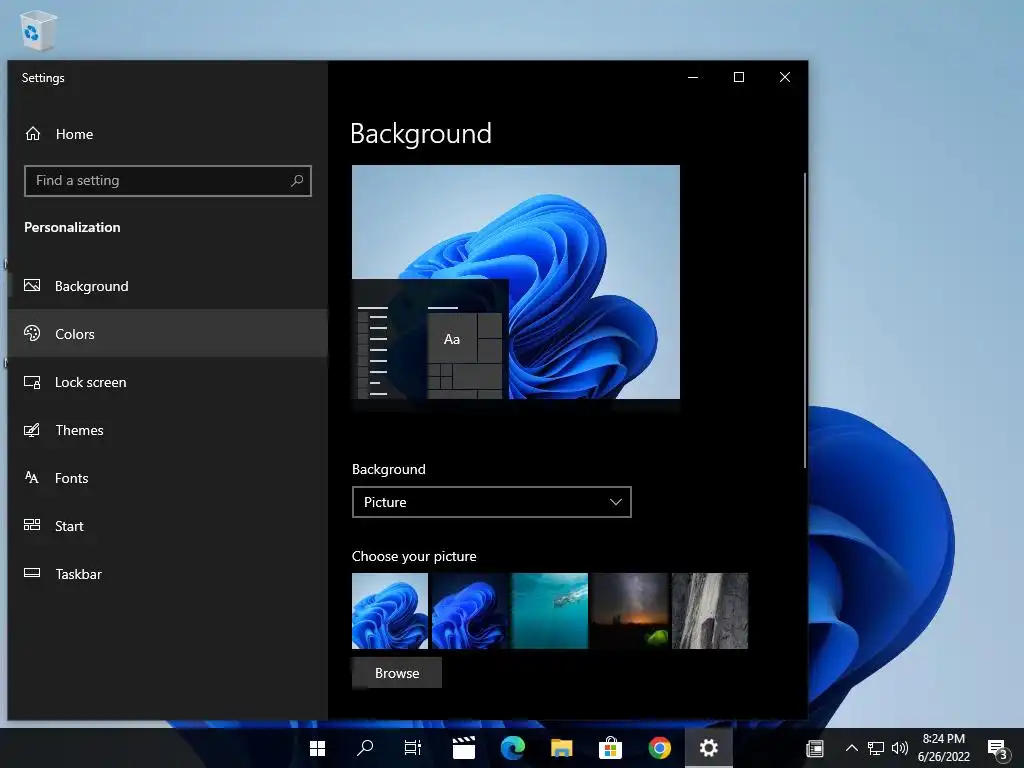1024x768 pixels.
Task: Select Fonts in Personalization menu
Action: [x=167, y=477]
